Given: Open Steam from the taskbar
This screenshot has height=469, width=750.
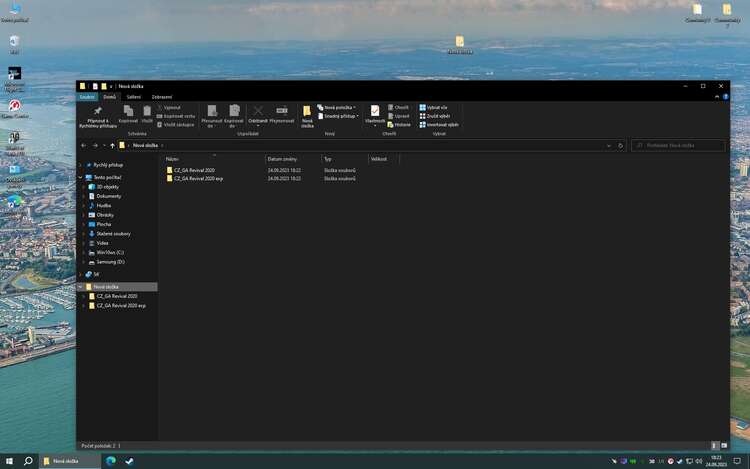Looking at the screenshot, I should tap(129, 461).
